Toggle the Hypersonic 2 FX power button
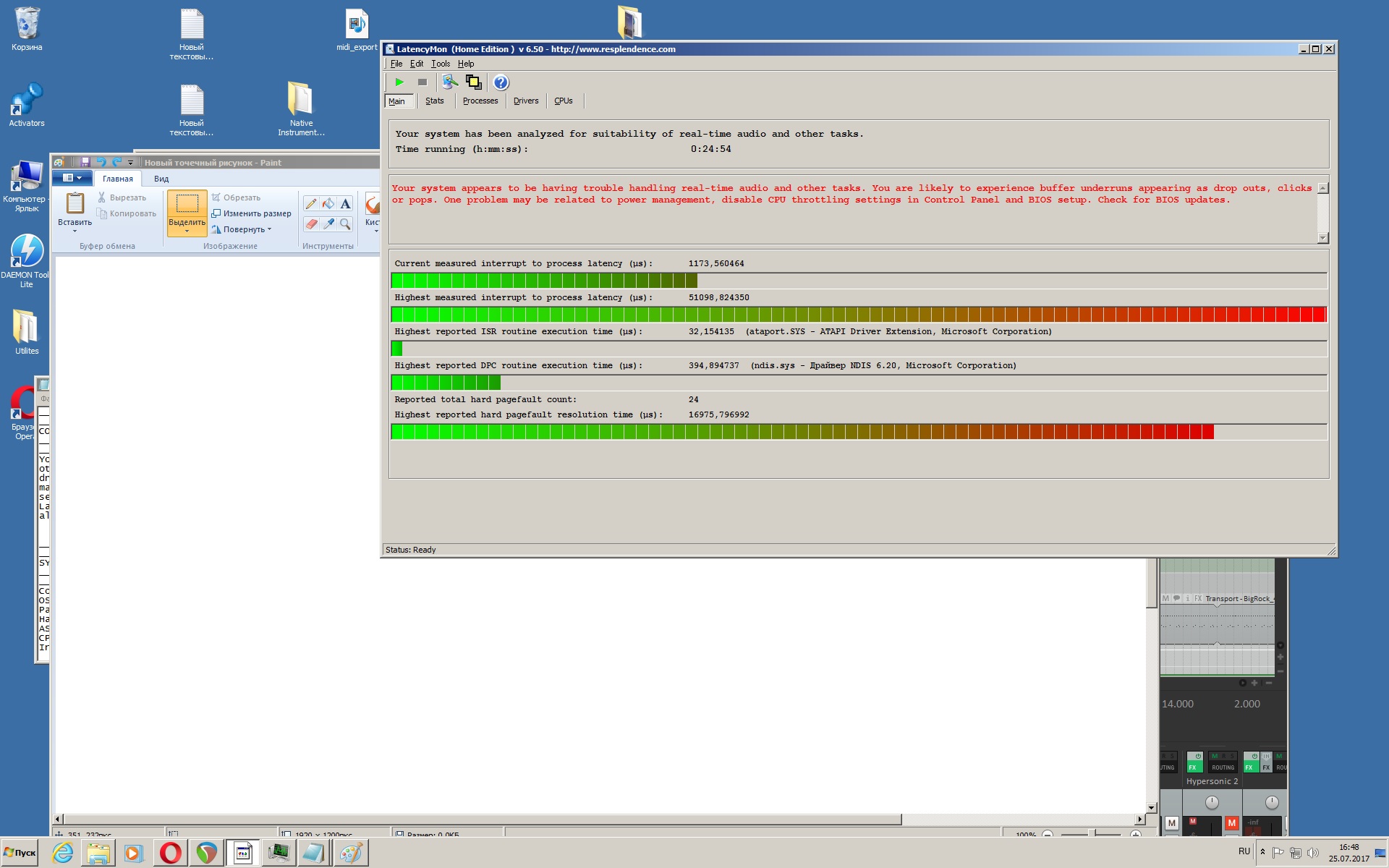This screenshot has height=868, width=1389. (1198, 757)
